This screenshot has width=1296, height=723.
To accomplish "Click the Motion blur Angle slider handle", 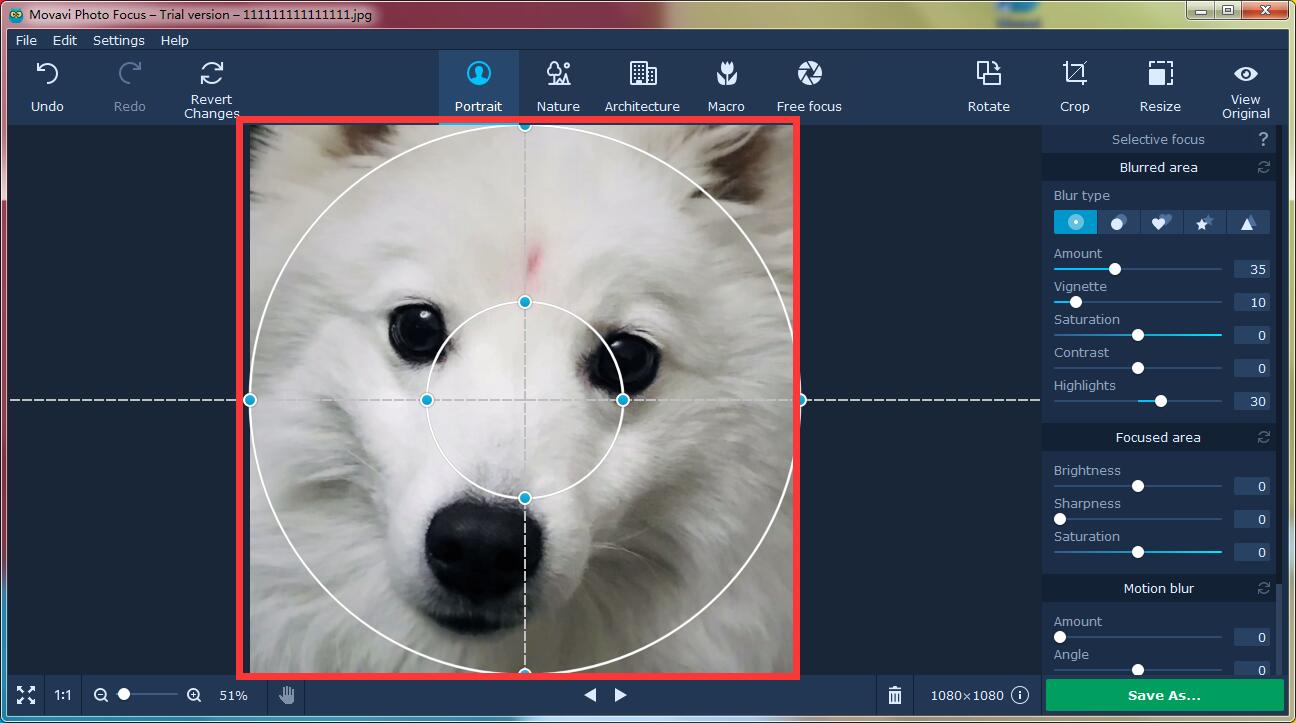I will [x=1138, y=670].
